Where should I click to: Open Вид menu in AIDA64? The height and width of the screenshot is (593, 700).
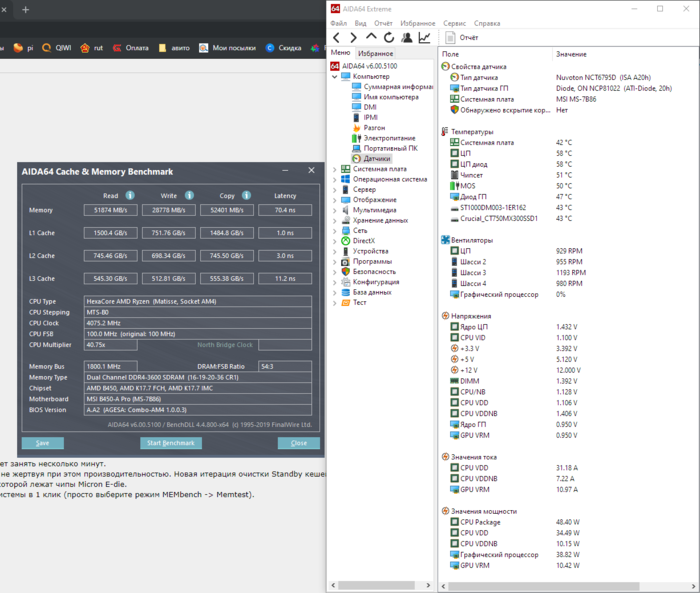[360, 23]
